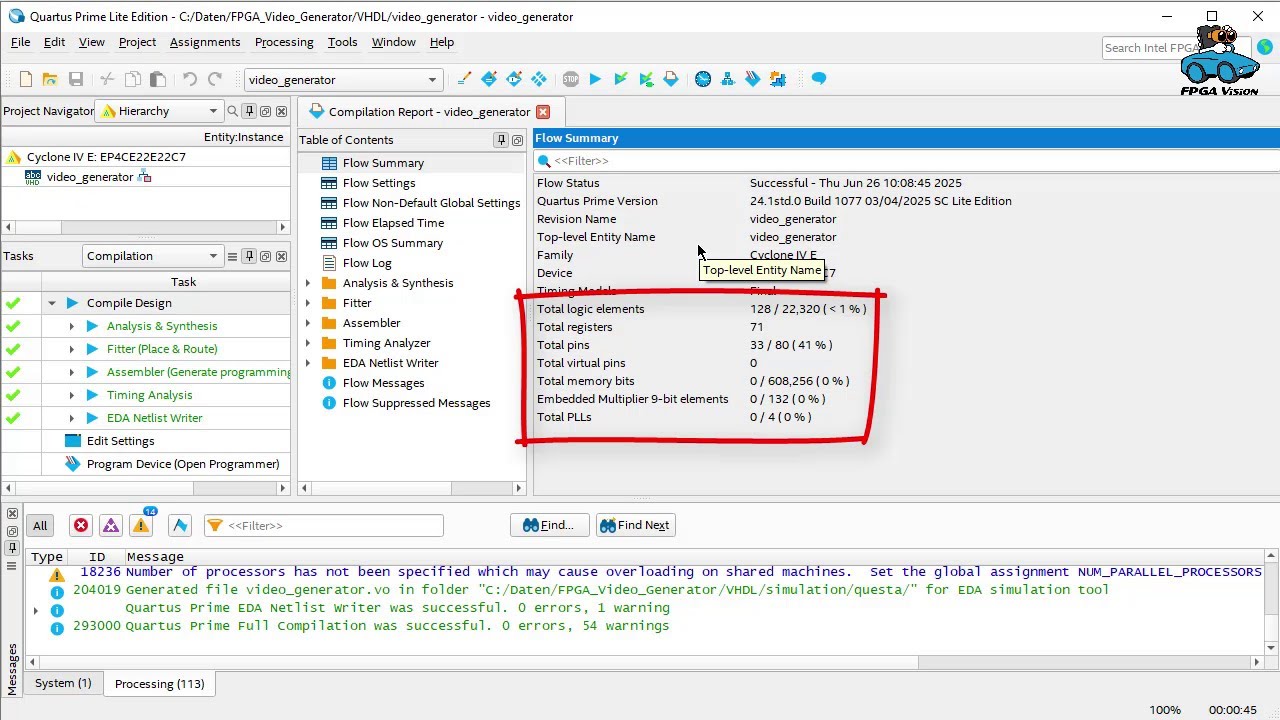Image resolution: width=1280 pixels, height=720 pixels.
Task: Show All messages
Action: point(40,525)
